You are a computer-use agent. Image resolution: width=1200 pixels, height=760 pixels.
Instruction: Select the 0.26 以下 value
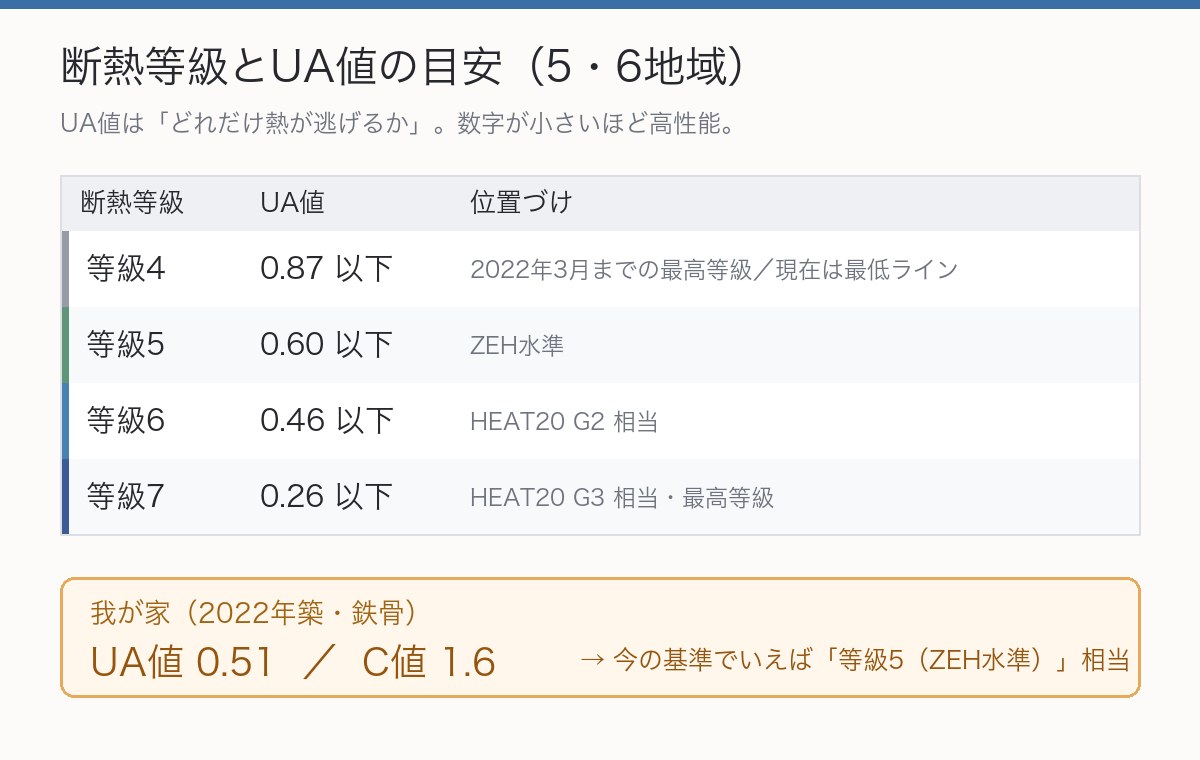pos(326,497)
